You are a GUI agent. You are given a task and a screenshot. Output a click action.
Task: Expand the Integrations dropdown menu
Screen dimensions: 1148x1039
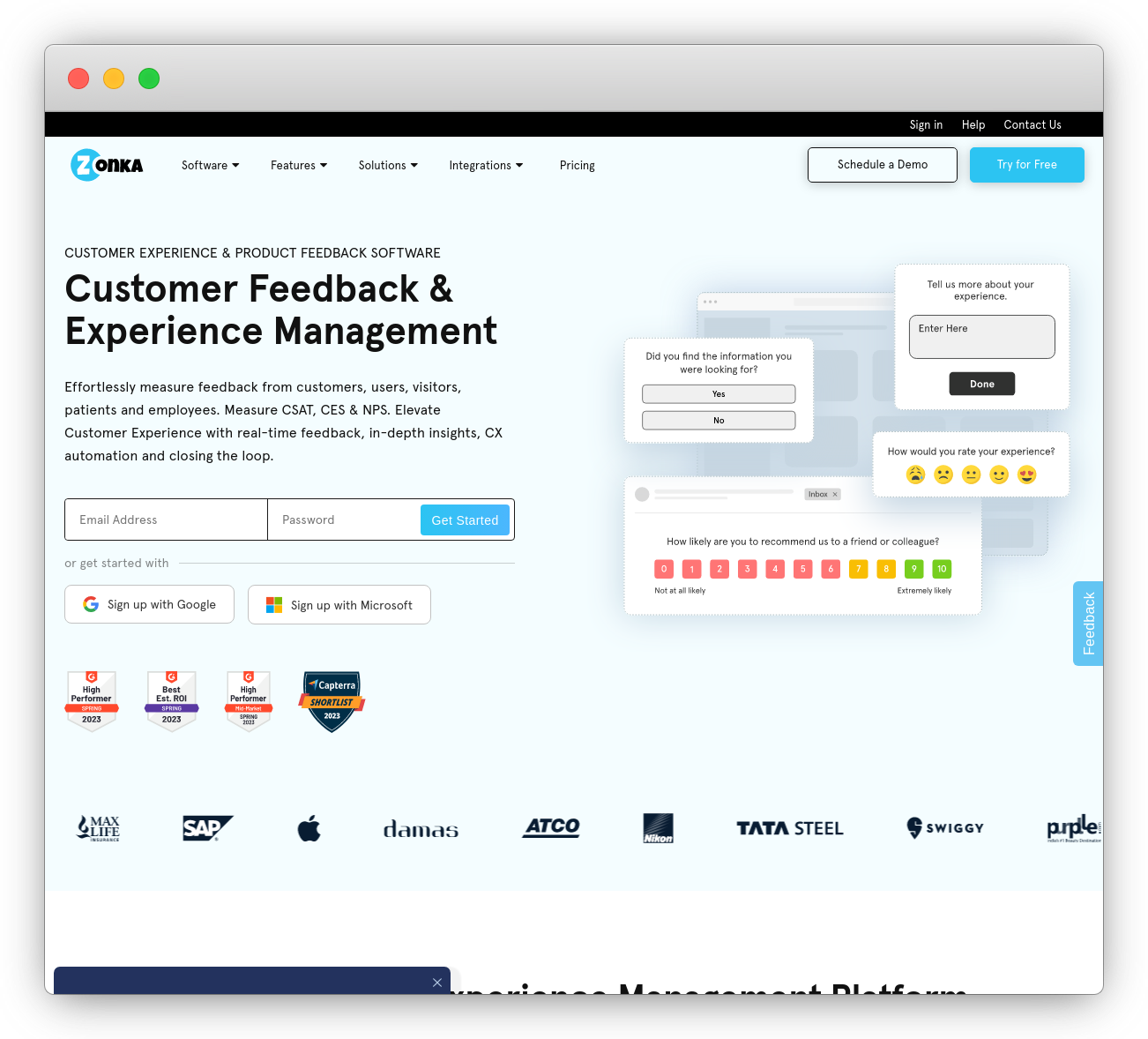486,166
